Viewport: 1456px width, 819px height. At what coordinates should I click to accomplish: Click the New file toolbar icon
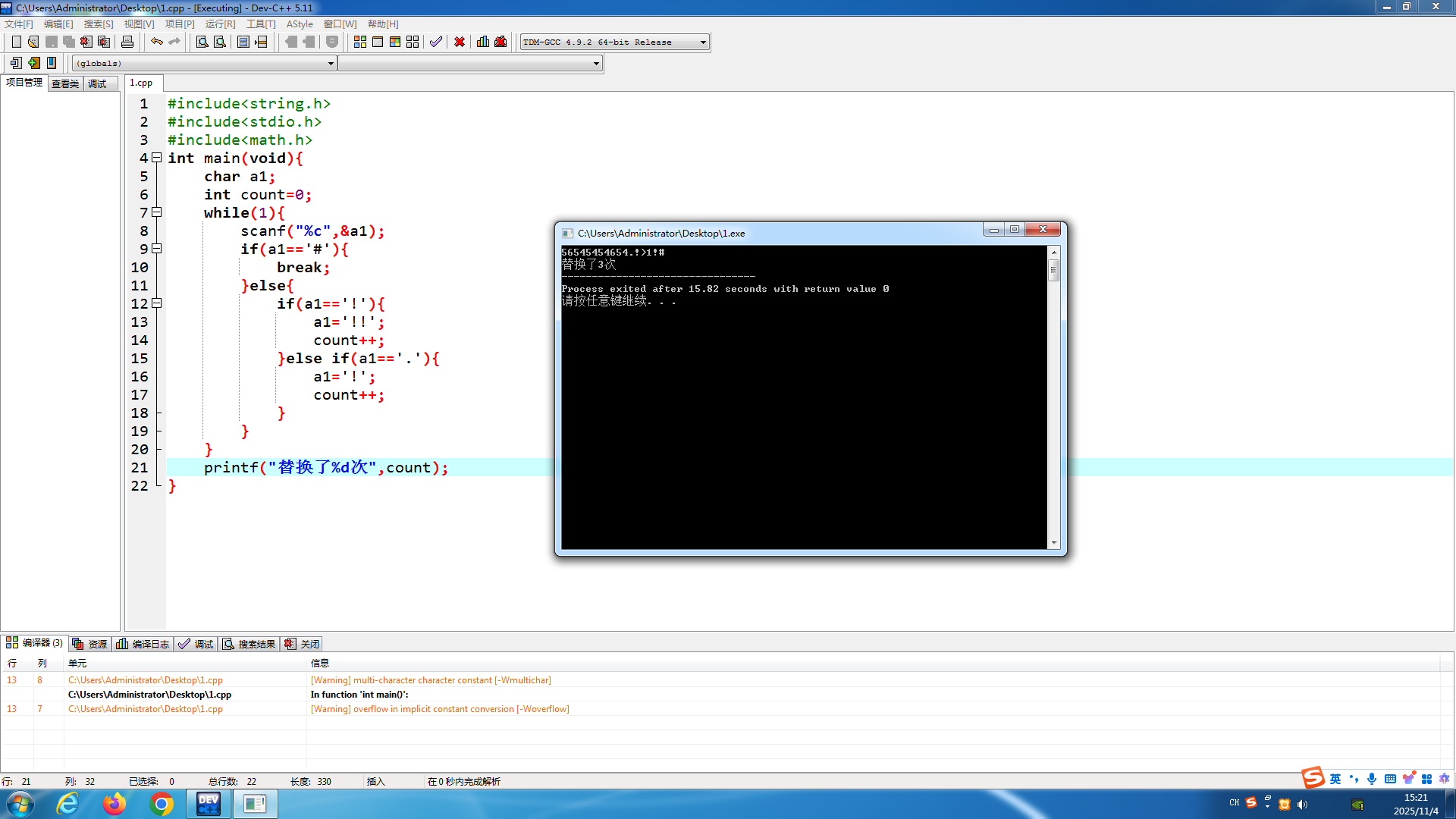point(16,42)
